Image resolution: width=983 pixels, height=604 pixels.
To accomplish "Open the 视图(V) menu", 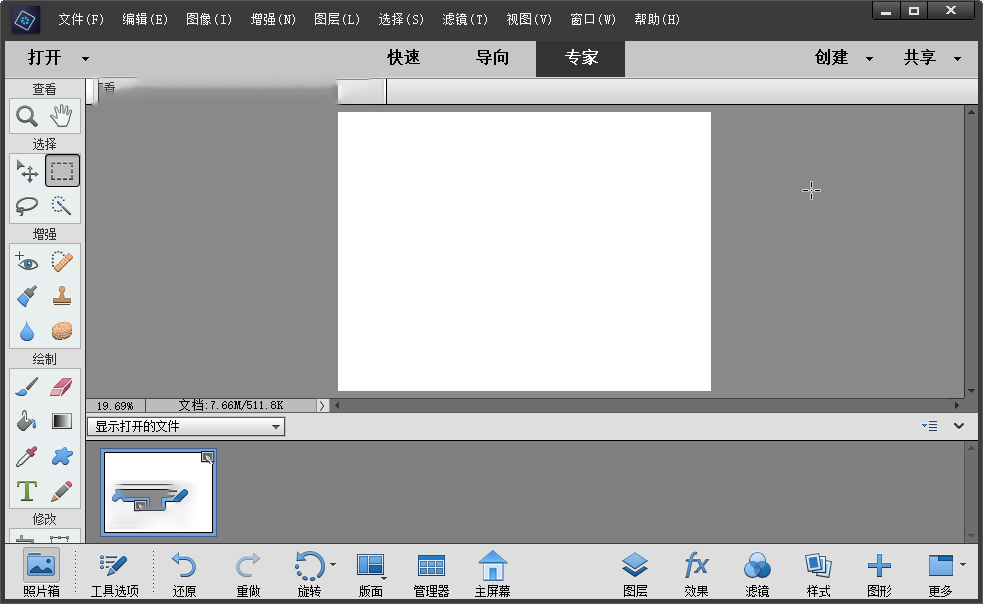I will 528,19.
